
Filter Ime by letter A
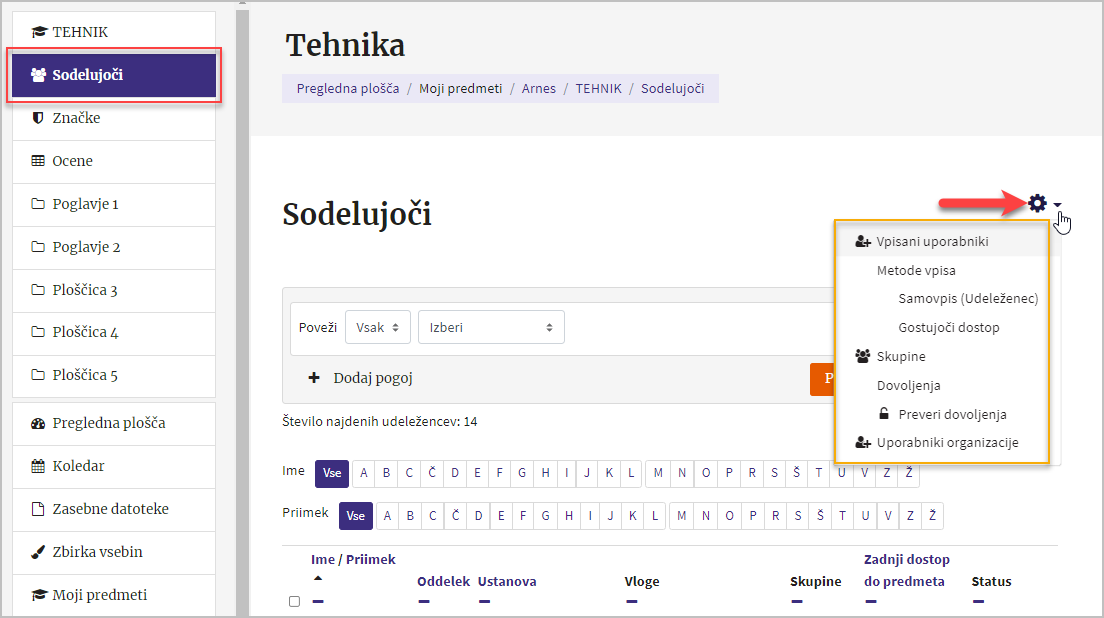[364, 473]
